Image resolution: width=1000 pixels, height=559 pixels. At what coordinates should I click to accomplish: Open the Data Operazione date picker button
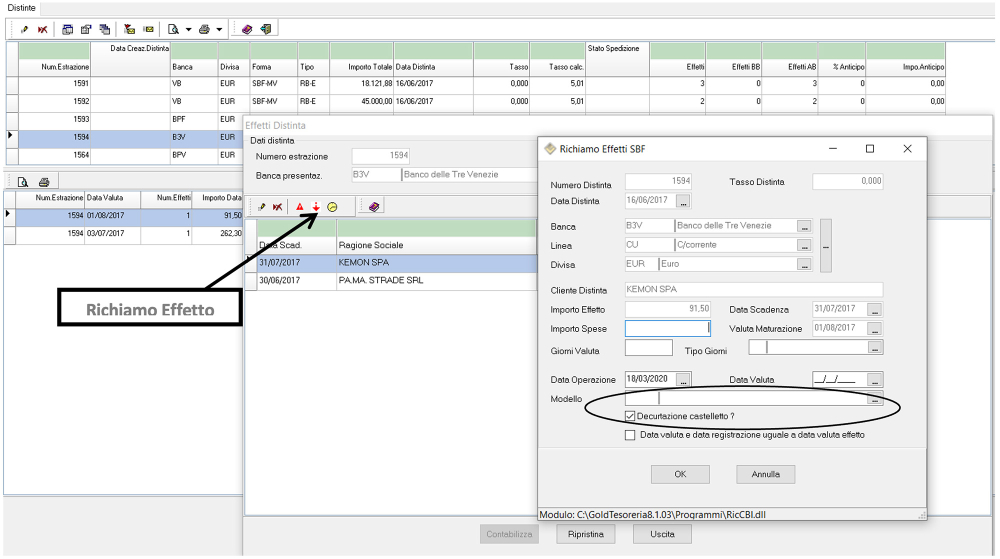click(684, 380)
